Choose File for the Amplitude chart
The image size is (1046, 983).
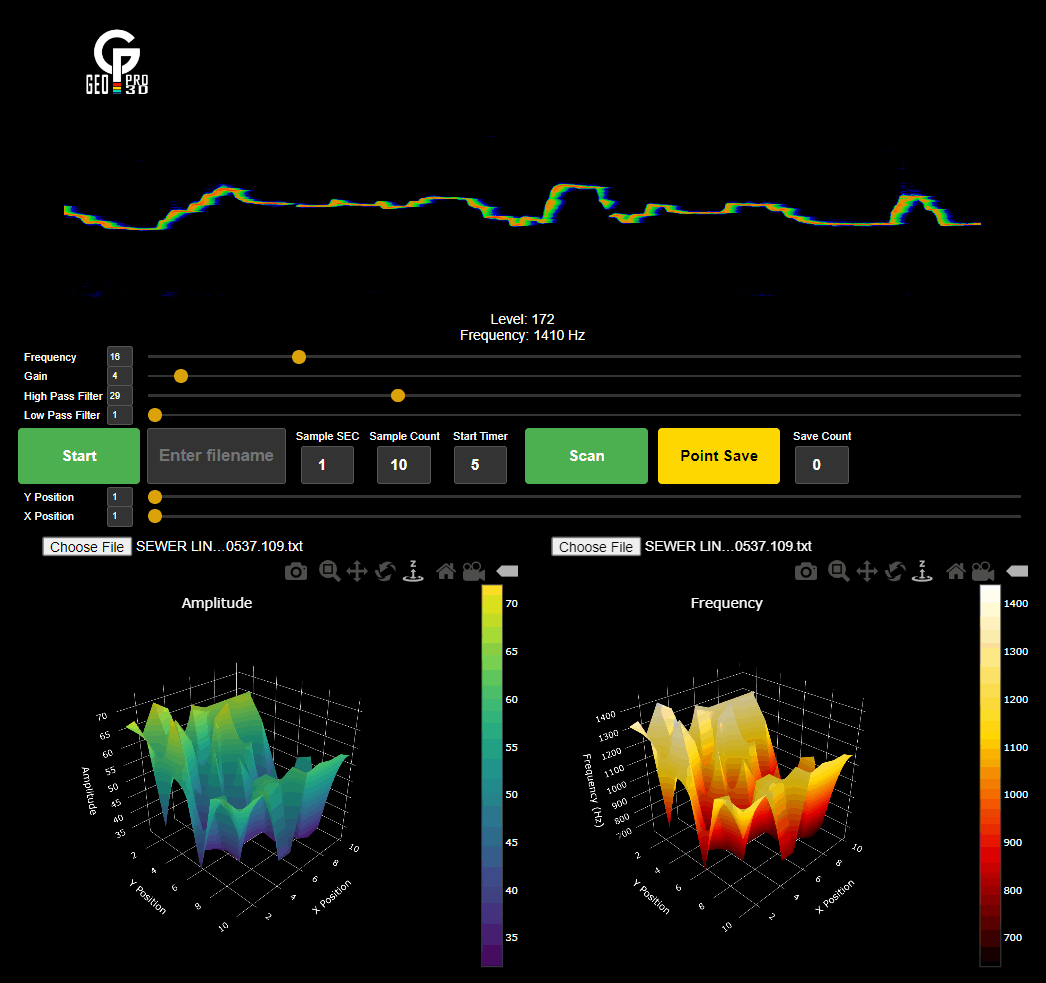pos(87,547)
